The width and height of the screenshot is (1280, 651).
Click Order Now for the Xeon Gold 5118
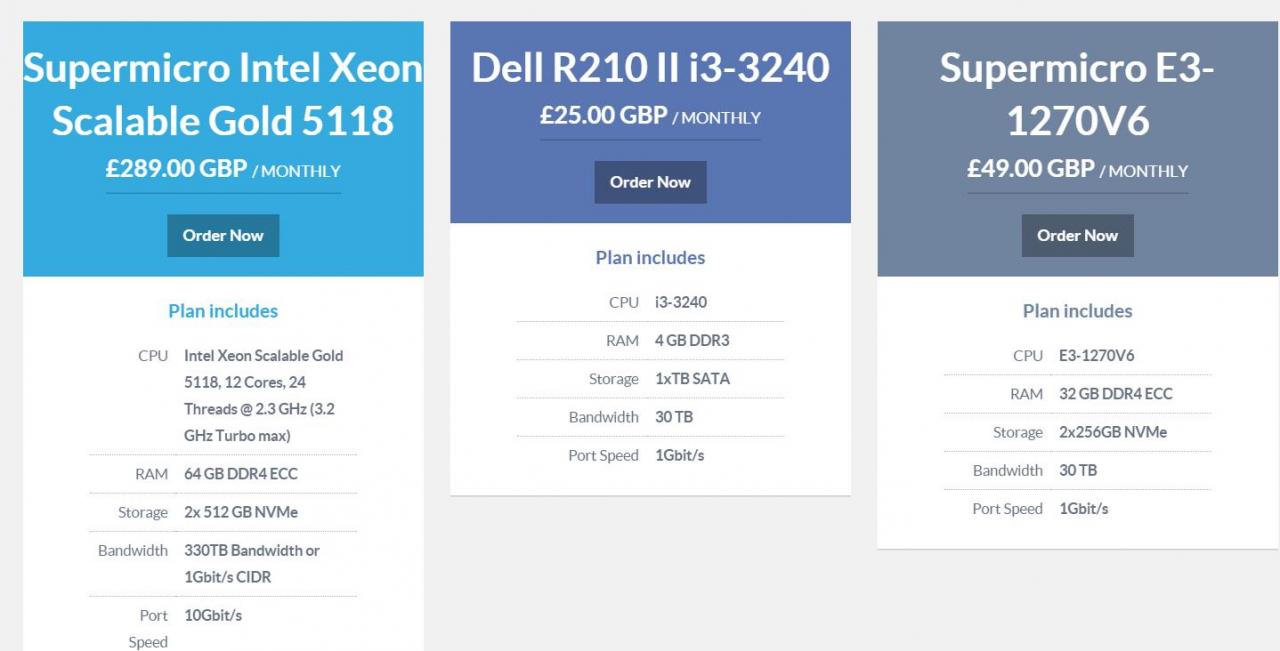[x=223, y=236]
